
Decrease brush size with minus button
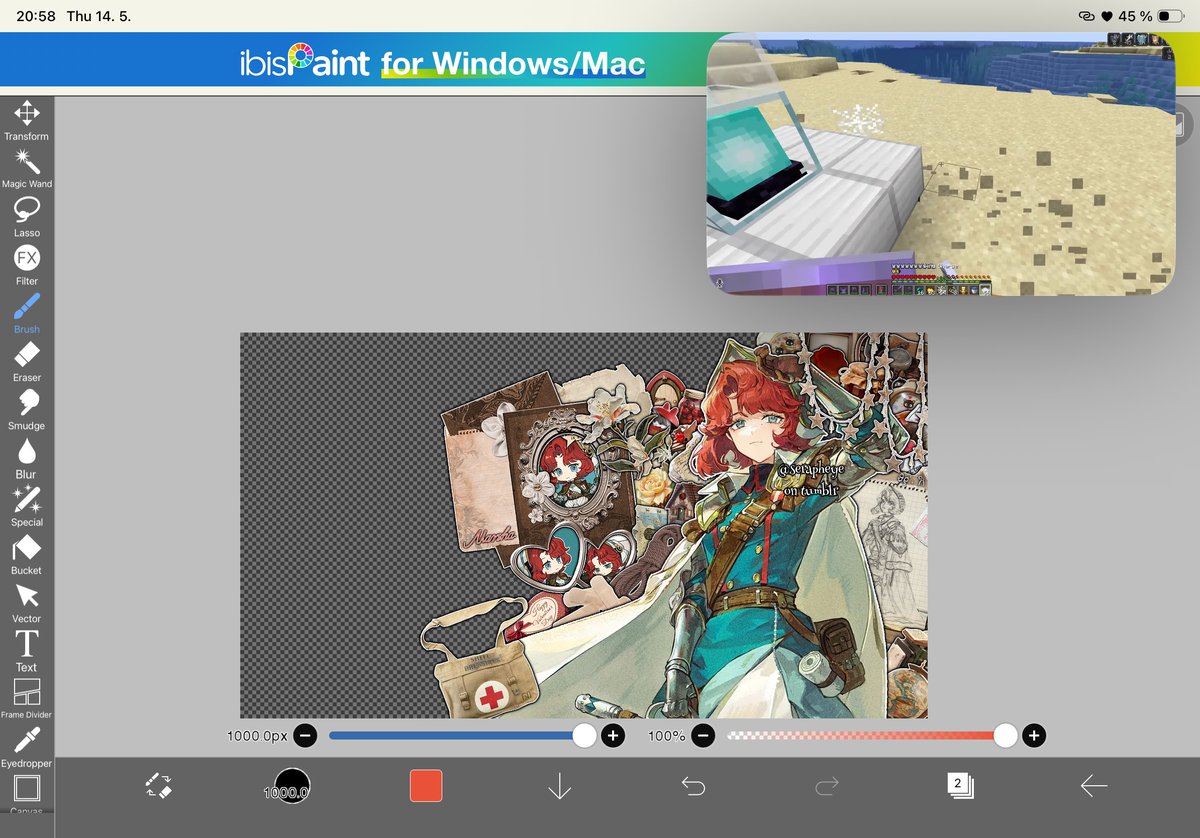pos(306,736)
